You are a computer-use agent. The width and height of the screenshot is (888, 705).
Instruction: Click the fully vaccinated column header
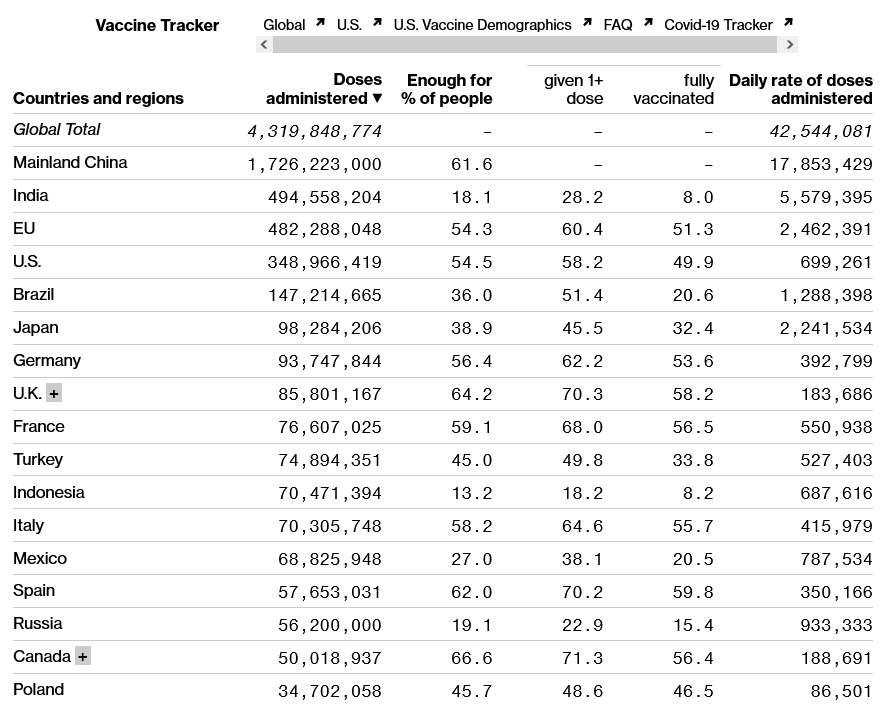(673, 89)
